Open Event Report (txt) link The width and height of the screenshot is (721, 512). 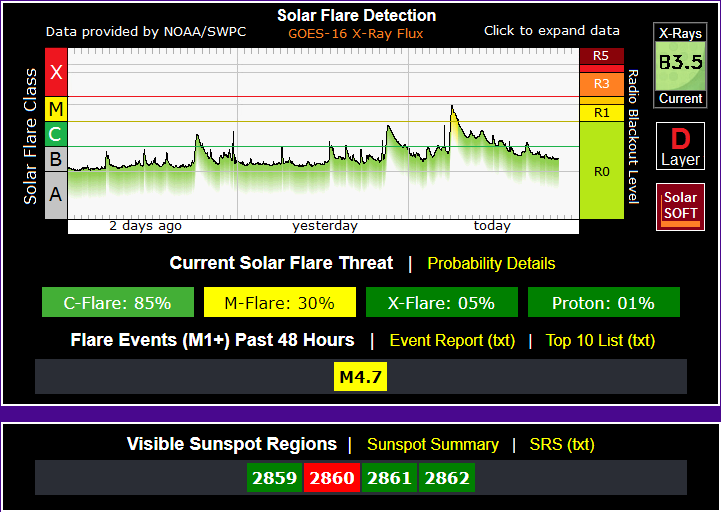click(x=452, y=340)
